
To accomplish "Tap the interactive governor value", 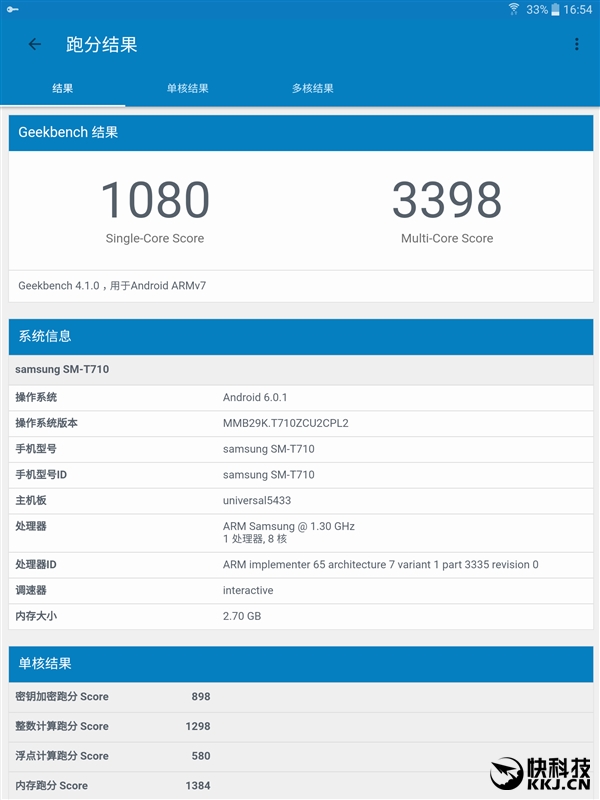I will (248, 590).
